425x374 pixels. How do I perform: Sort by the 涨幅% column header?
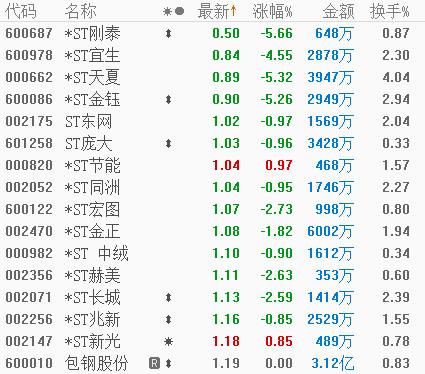272,11
